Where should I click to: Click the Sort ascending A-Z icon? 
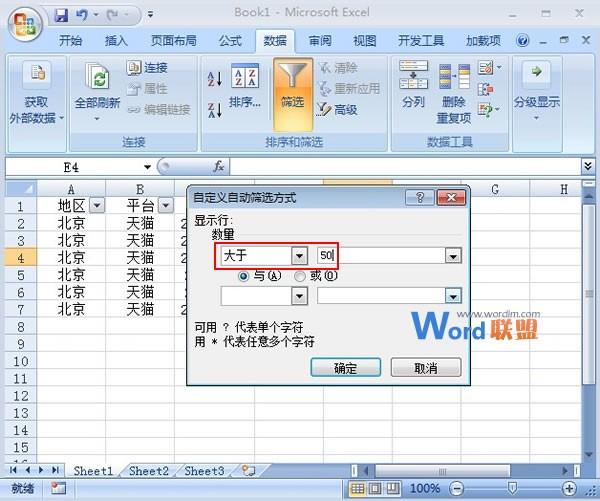tap(213, 78)
